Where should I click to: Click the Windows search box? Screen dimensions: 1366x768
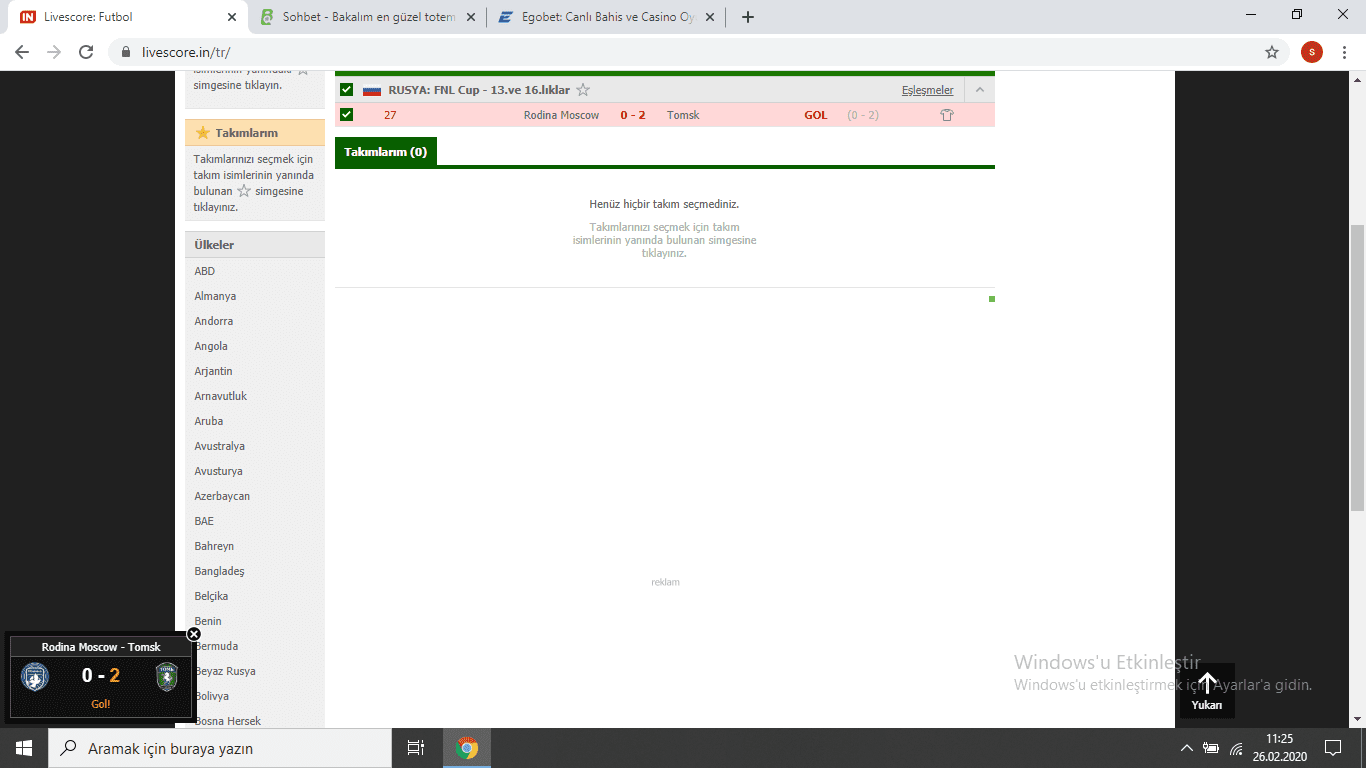point(220,748)
